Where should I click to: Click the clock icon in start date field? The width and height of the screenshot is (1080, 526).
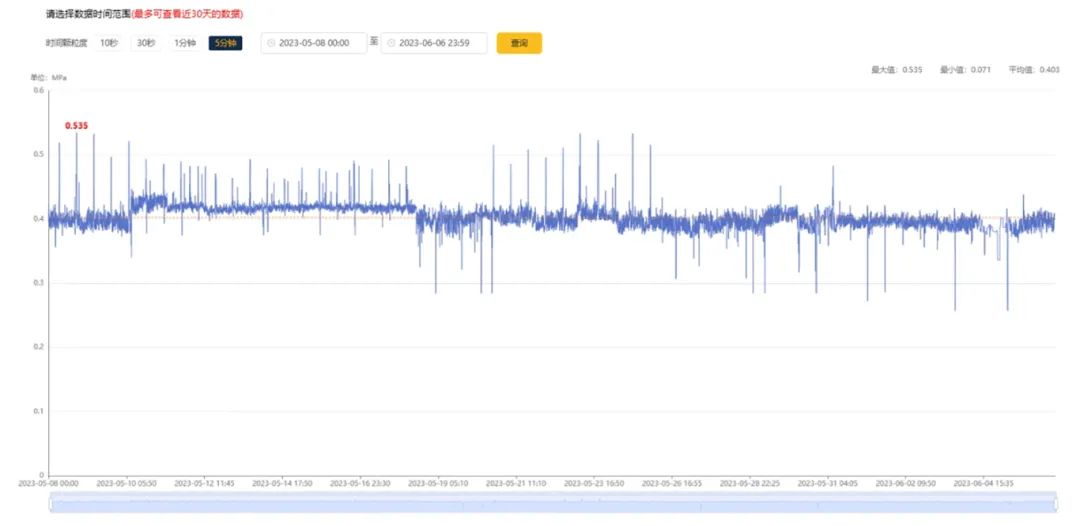pos(271,43)
